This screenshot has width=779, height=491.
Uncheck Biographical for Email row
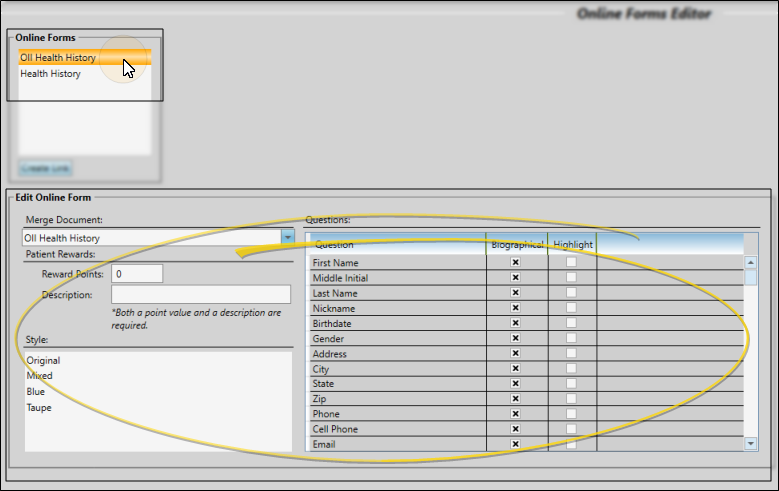tap(516, 444)
